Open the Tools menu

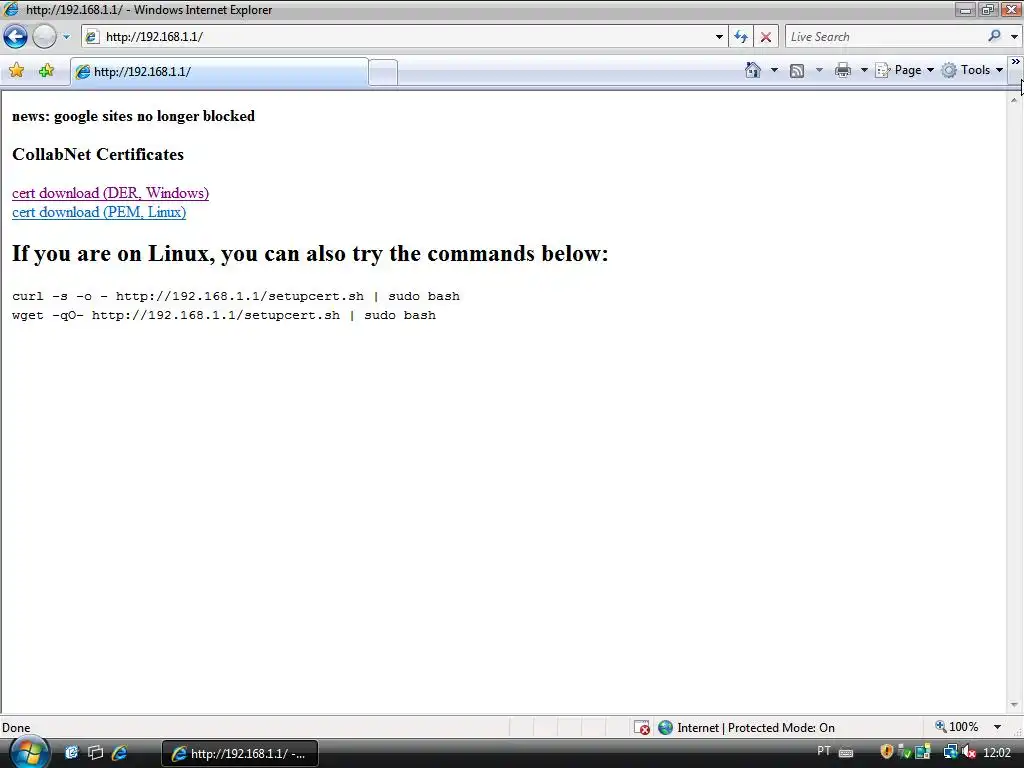point(972,70)
